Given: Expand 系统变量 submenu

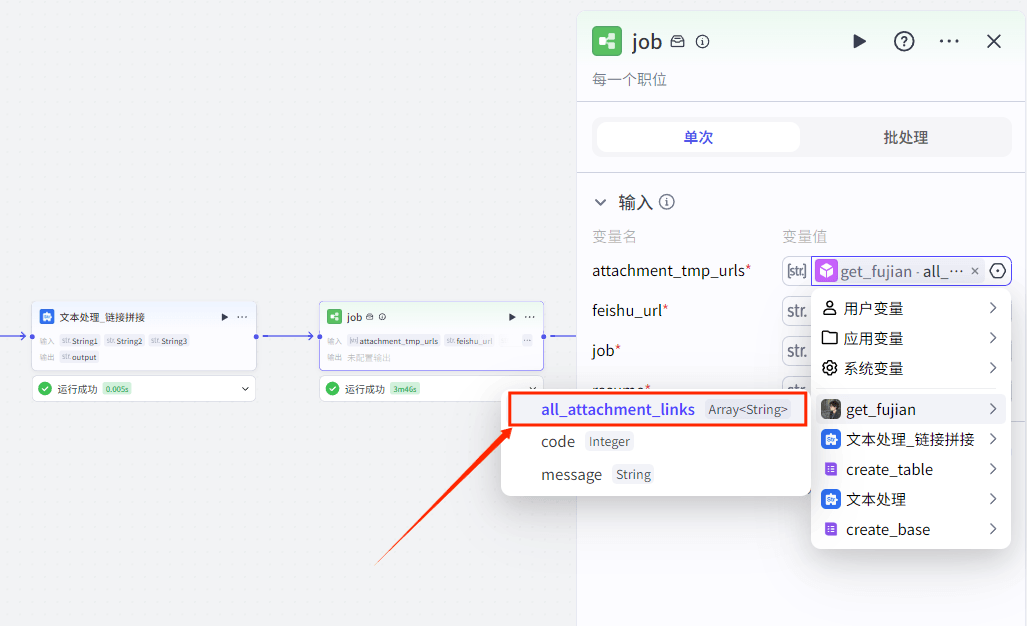Looking at the screenshot, I should pyautogui.click(x=910, y=369).
